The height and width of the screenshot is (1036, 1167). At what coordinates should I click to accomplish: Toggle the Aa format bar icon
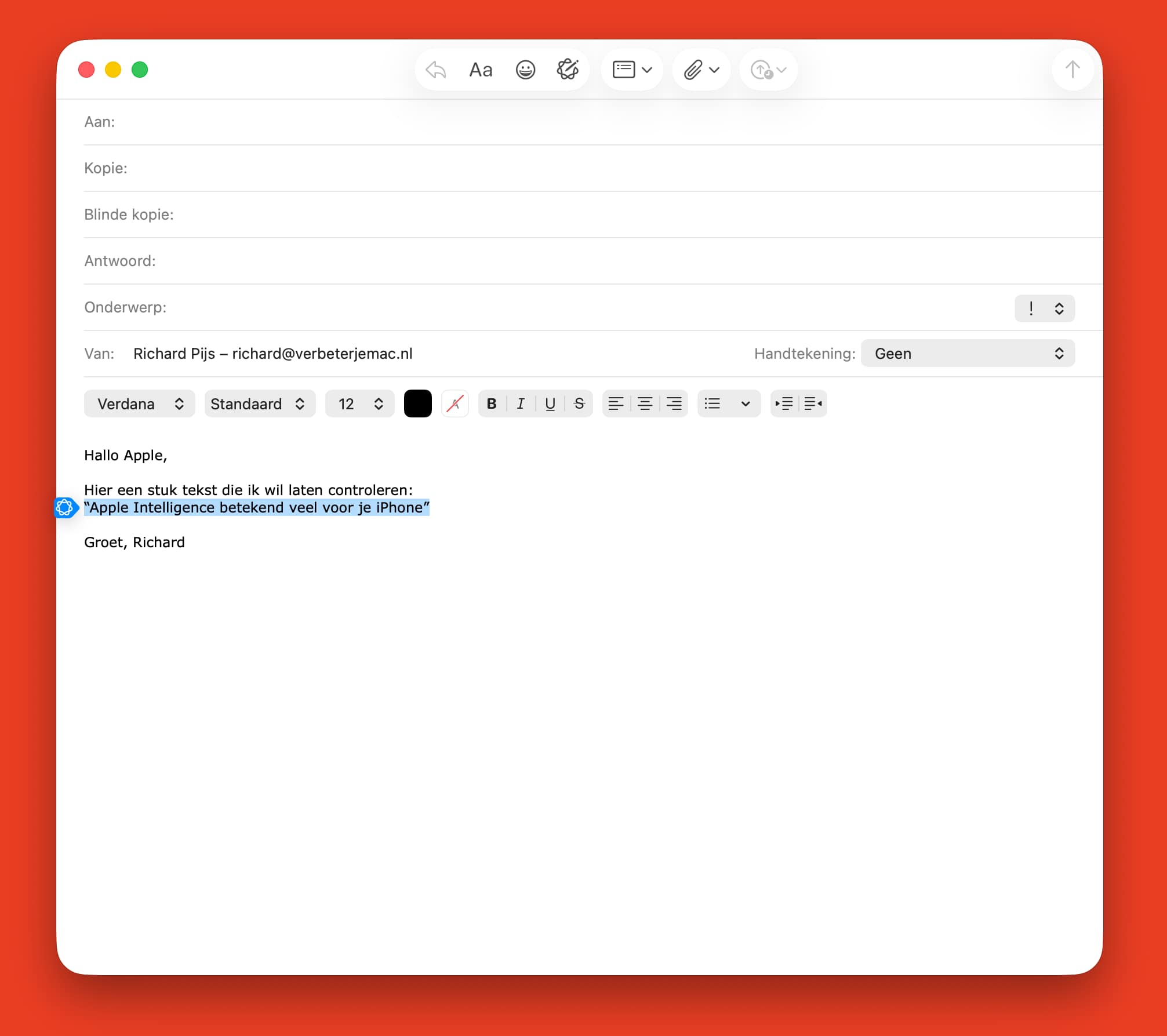click(x=480, y=69)
